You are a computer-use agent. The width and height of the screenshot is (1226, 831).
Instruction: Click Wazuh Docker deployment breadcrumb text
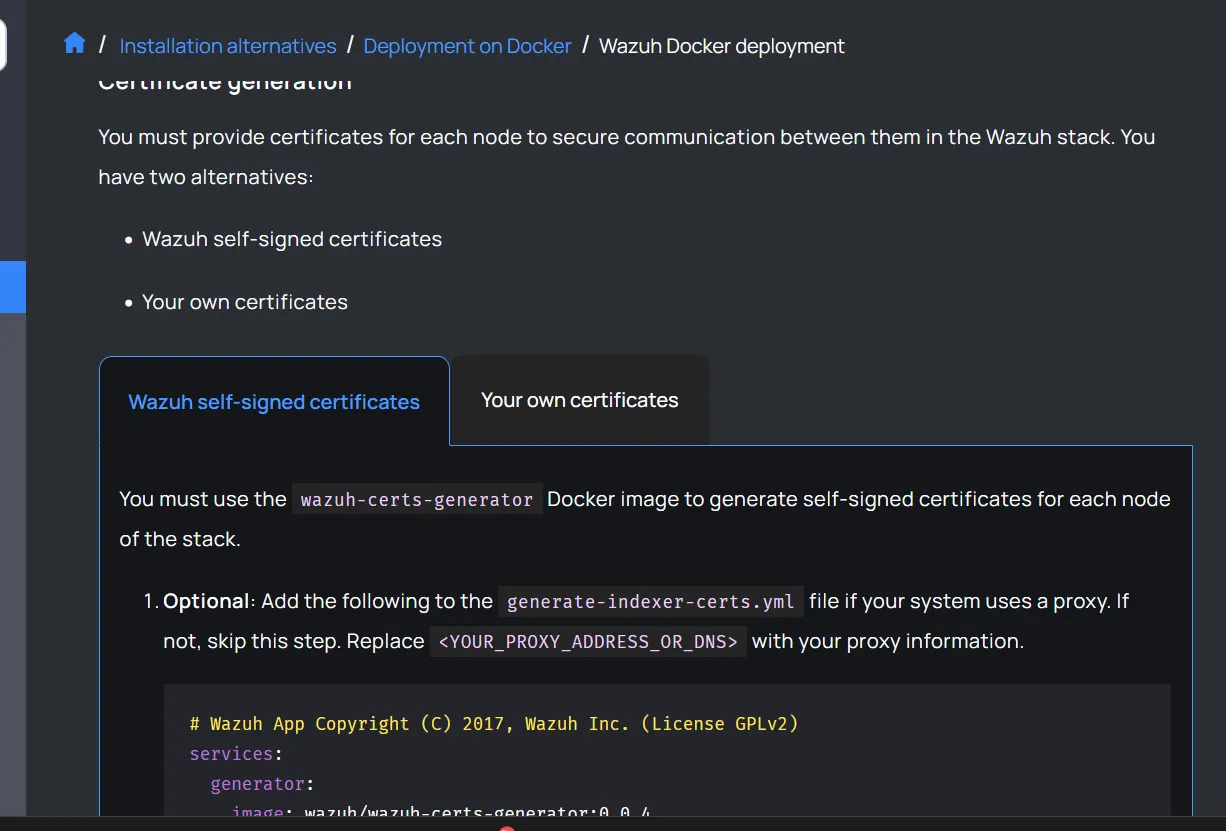pyautogui.click(x=721, y=46)
